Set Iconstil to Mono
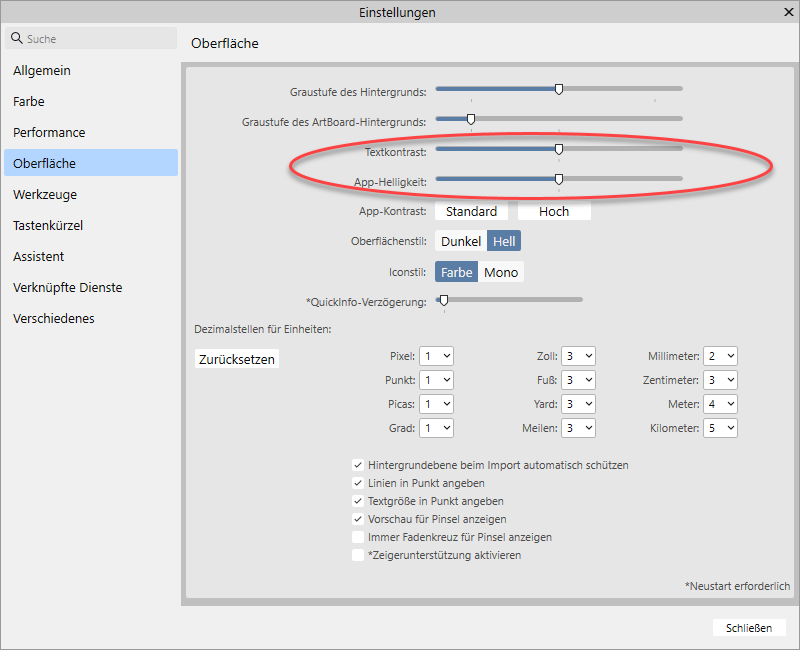The height and width of the screenshot is (650, 800). click(x=501, y=272)
